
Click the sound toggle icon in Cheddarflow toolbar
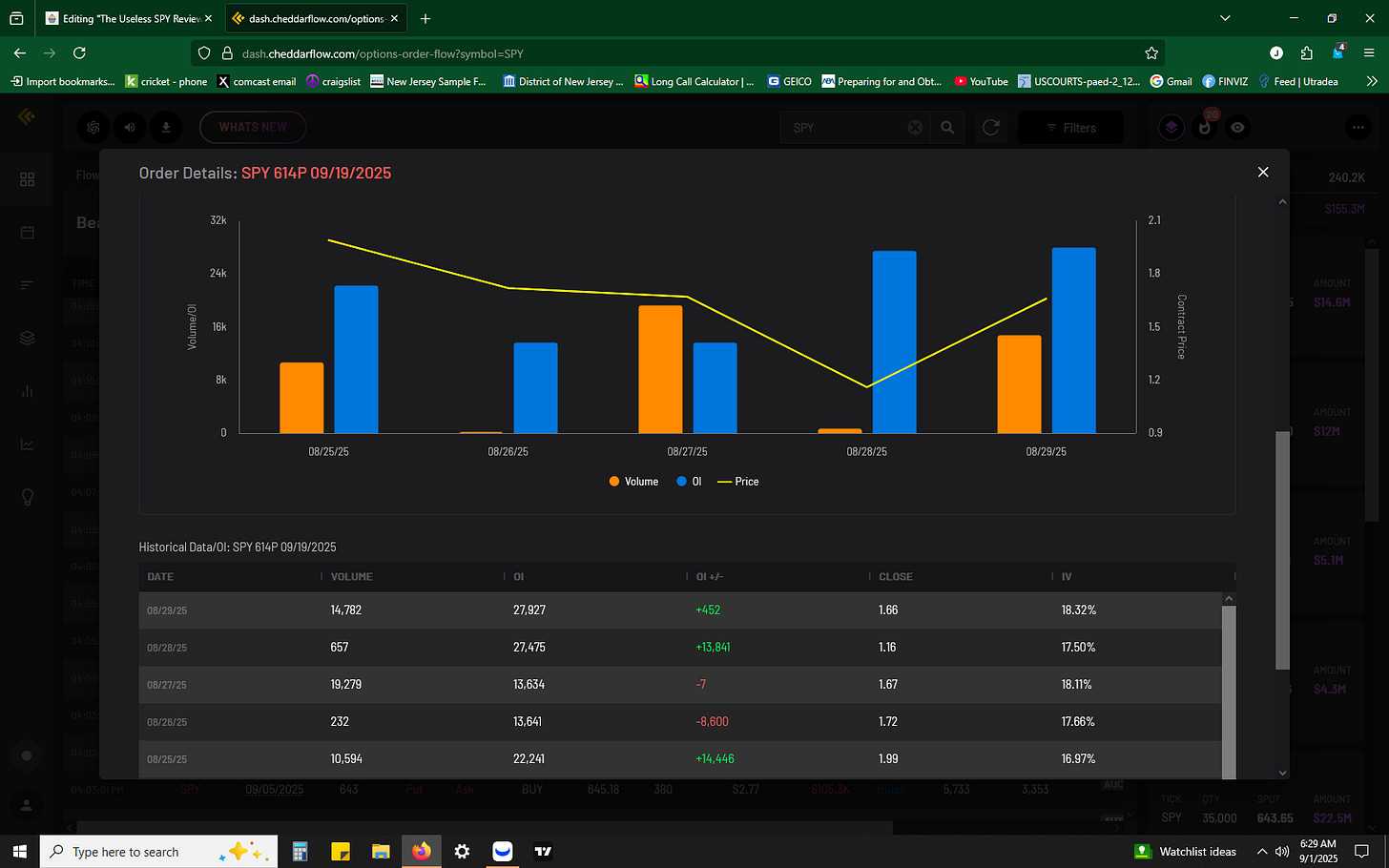click(x=130, y=127)
